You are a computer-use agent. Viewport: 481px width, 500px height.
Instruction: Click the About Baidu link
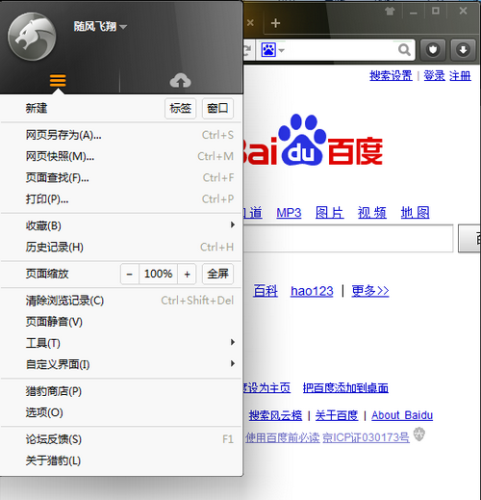[402, 415]
